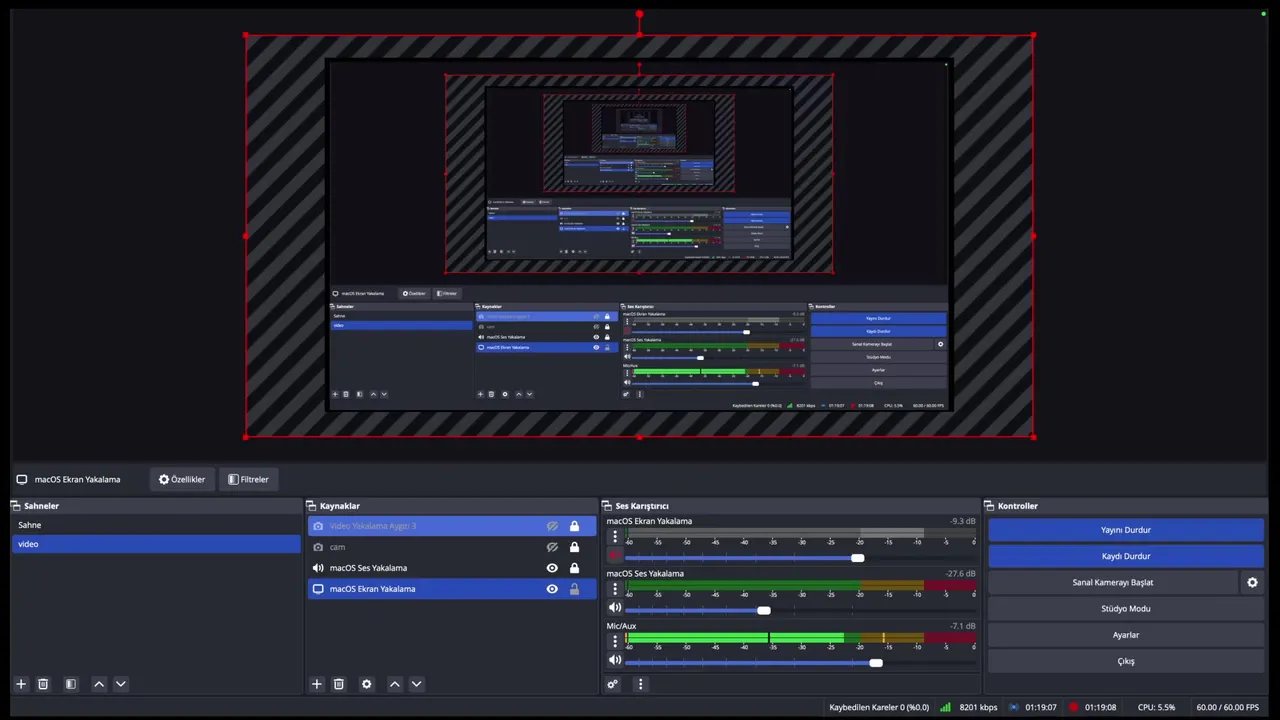Select the macOS Ekran Yakalama source row
Screen dimensions: 1280x720
click(x=452, y=589)
